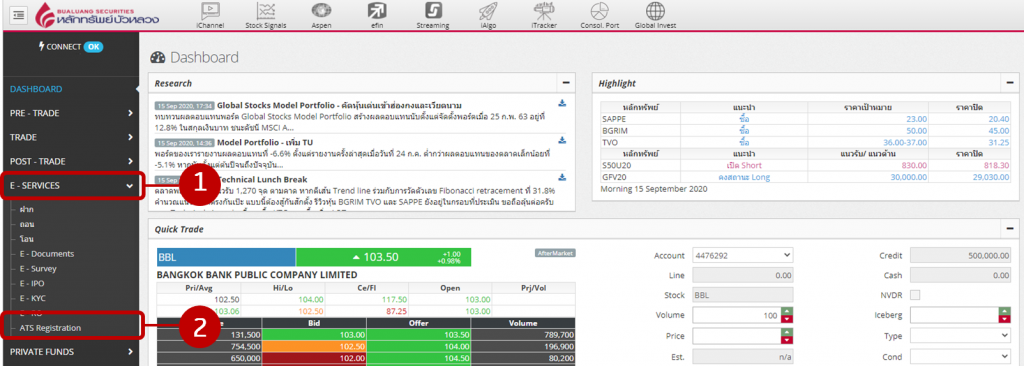Increase Iceberg with the up arrow
Image resolution: width=1024 pixels, height=366 pixels.
tap(1004, 311)
